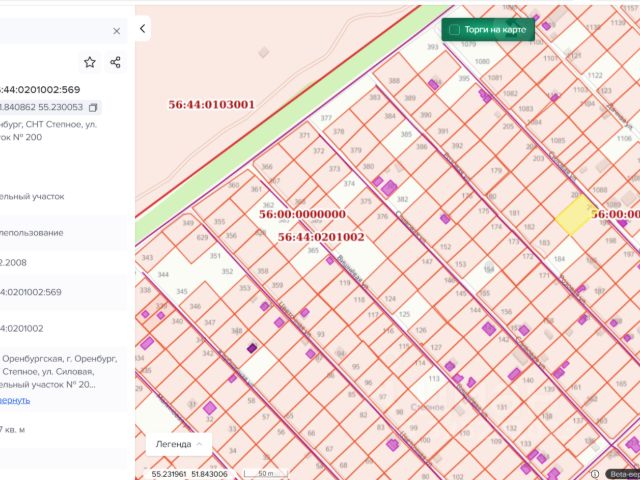The image size is (640, 480).
Task: Click the 50 m scale bar
Action: [266, 473]
